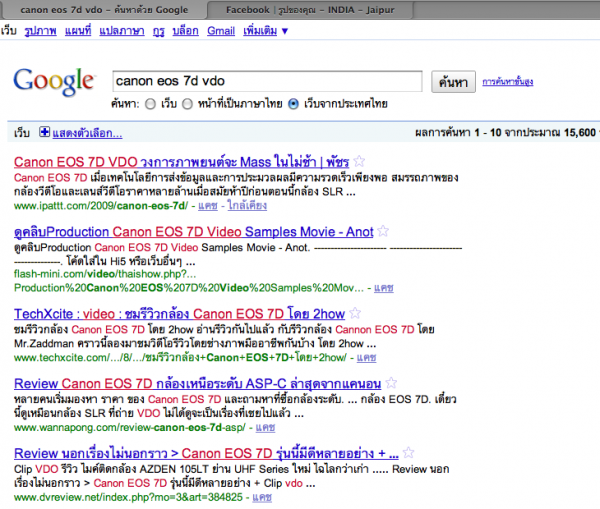Viewport: 600px width, 509px height.
Task: Star the TechXcite video result
Action: click(355, 313)
